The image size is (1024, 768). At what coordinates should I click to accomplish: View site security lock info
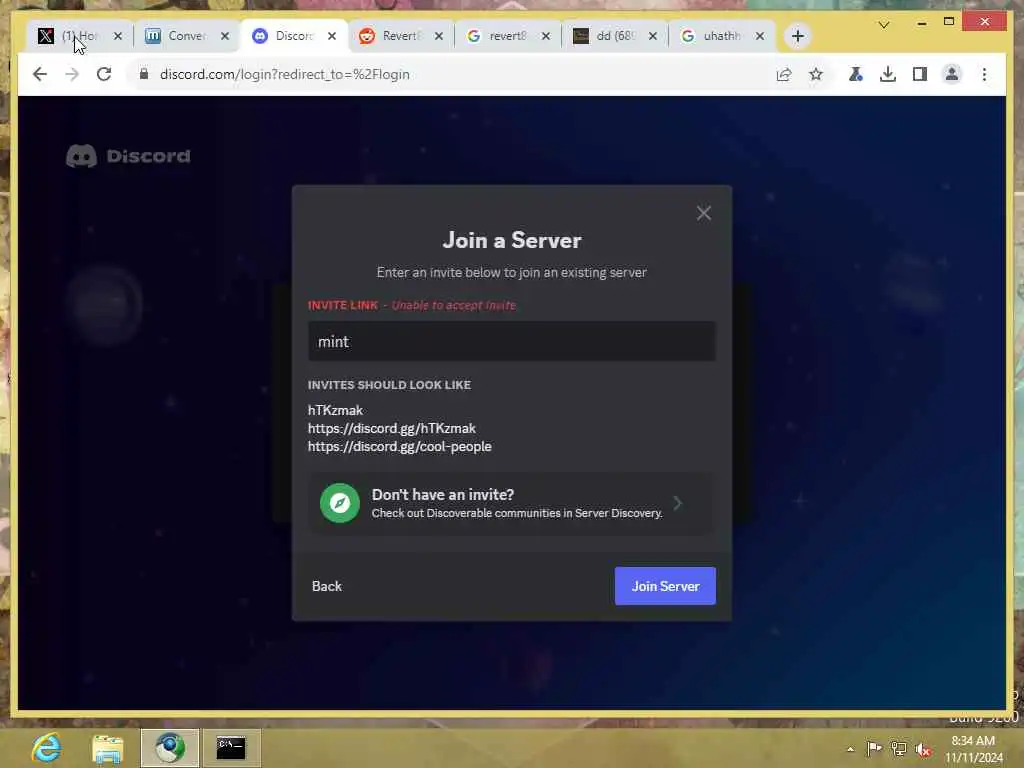[x=144, y=74]
